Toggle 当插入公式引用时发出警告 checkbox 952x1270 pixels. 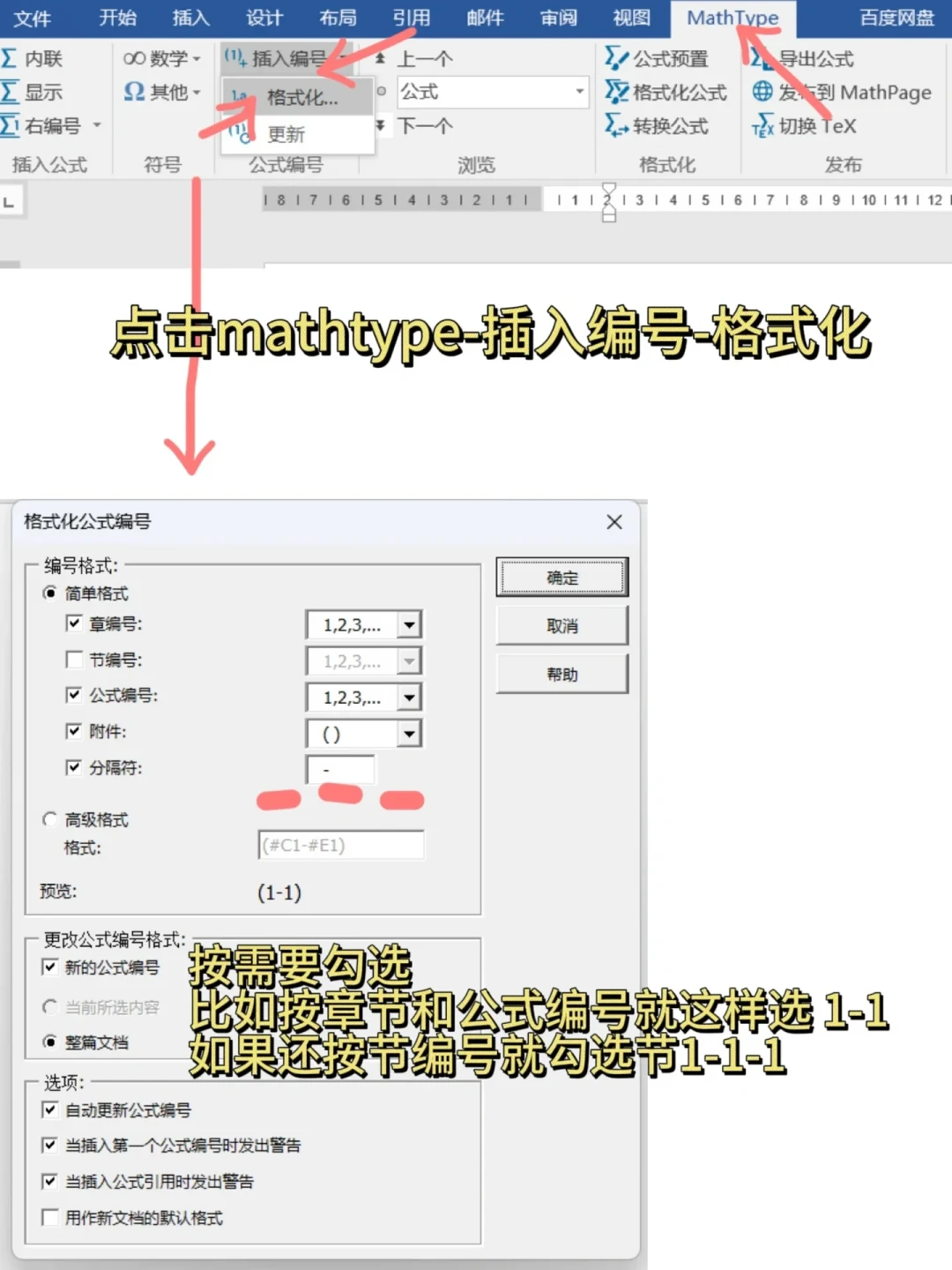(x=50, y=1181)
